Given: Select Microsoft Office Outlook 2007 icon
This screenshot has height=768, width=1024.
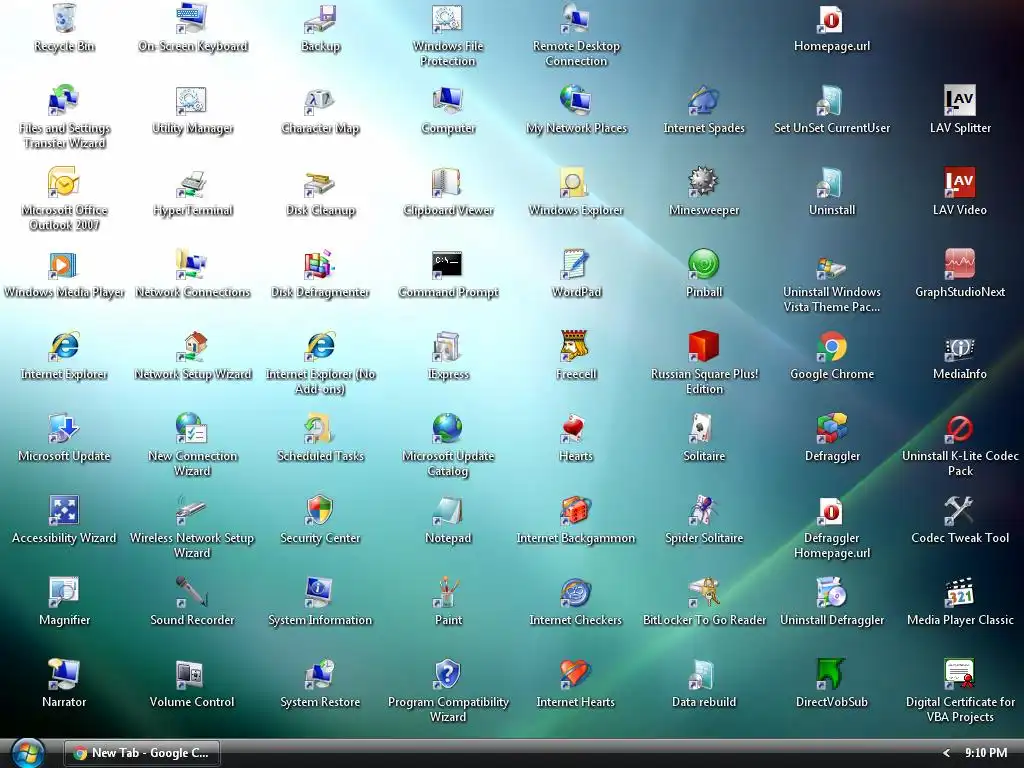Looking at the screenshot, I should click(x=64, y=182).
